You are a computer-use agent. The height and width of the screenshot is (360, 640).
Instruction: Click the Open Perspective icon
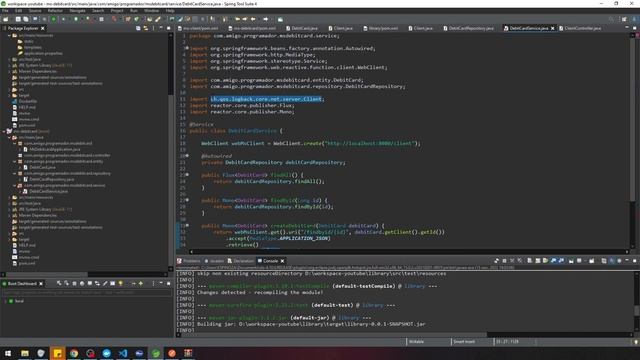pos(624,19)
